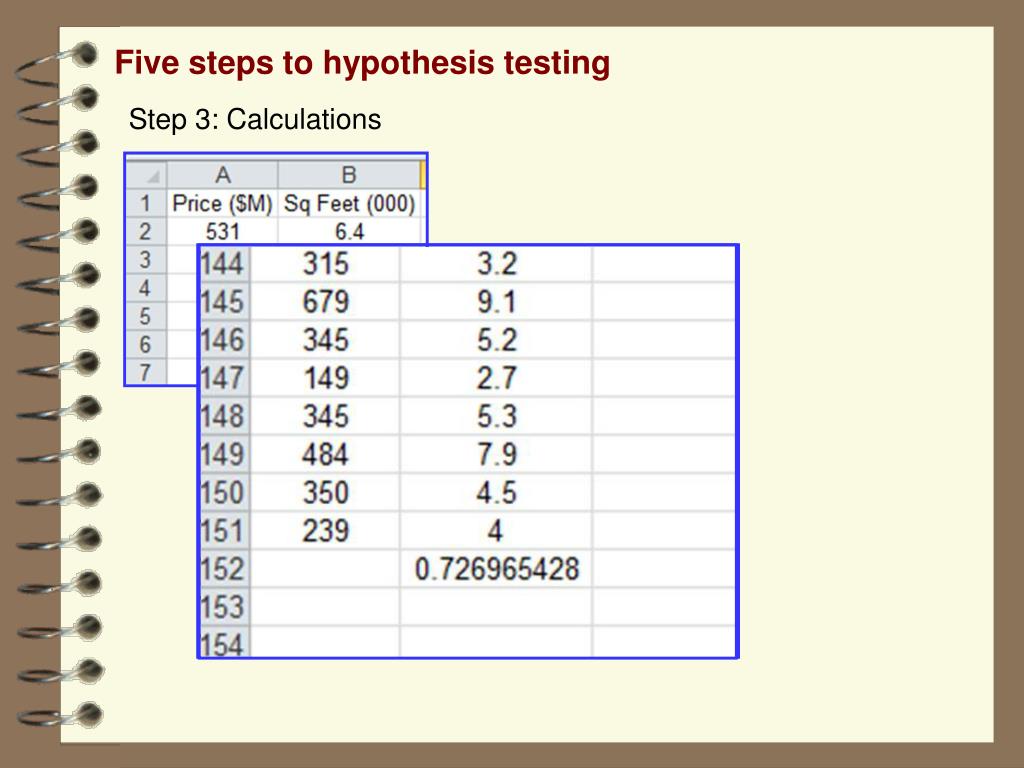The width and height of the screenshot is (1024, 768).
Task: Click price cell 679
Action: (325, 302)
